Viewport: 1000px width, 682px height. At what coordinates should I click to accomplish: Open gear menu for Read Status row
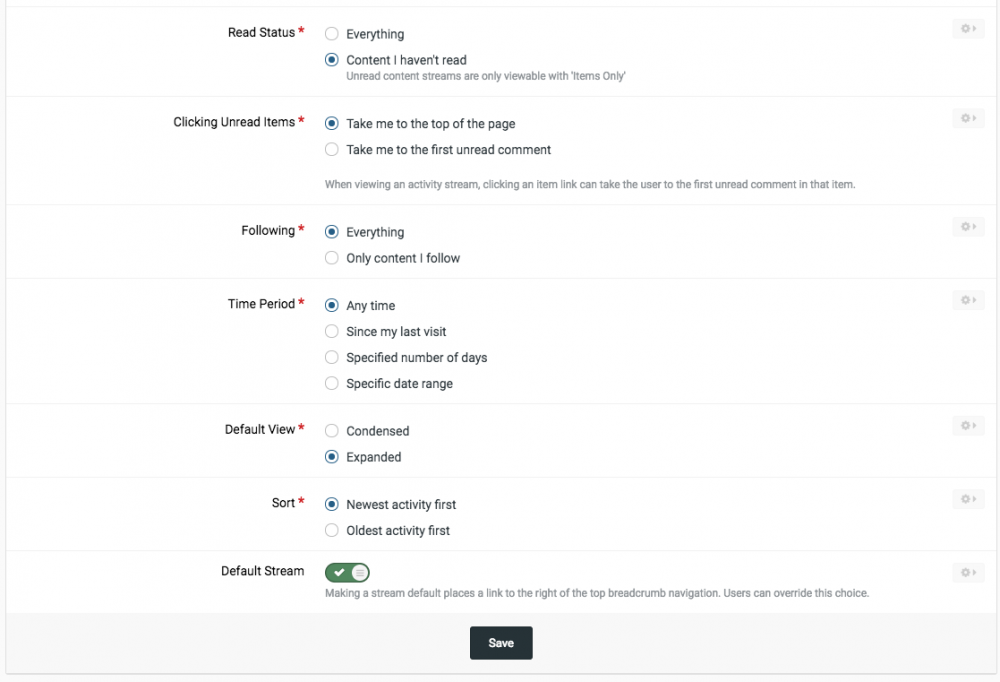(x=968, y=30)
